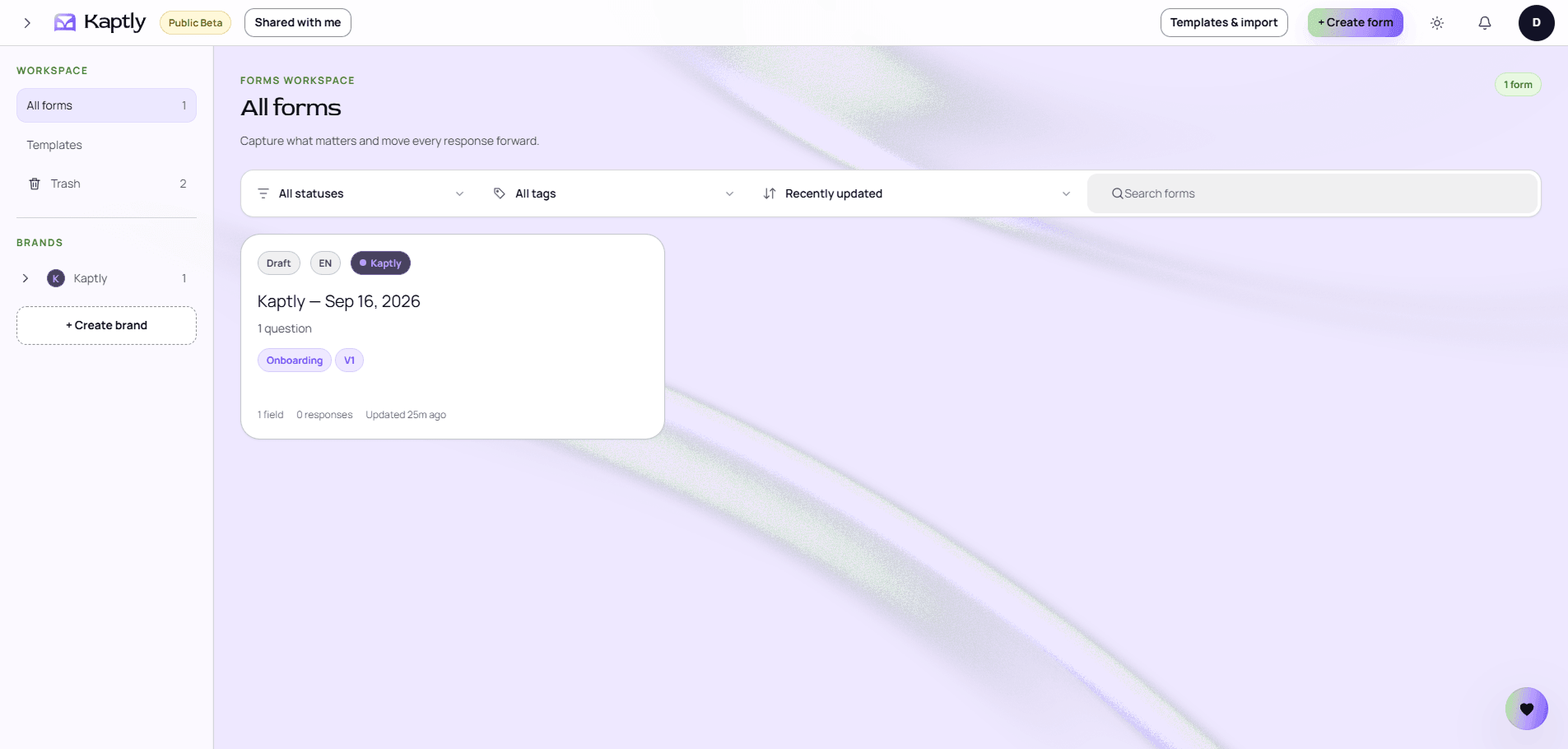Image resolution: width=1568 pixels, height=749 pixels.
Task: Open Templates & import
Action: [x=1224, y=22]
